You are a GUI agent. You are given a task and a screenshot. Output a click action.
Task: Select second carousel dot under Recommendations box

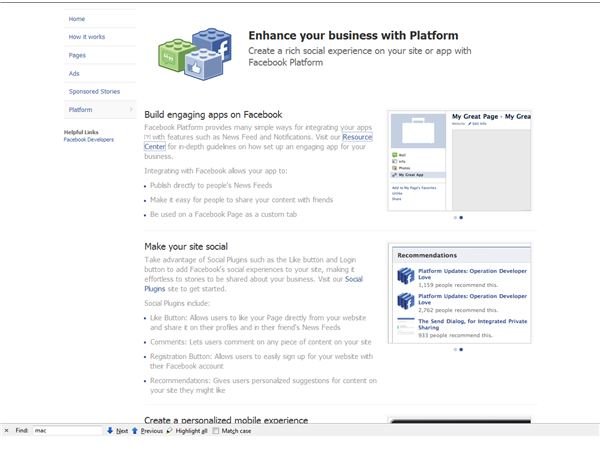[461, 349]
